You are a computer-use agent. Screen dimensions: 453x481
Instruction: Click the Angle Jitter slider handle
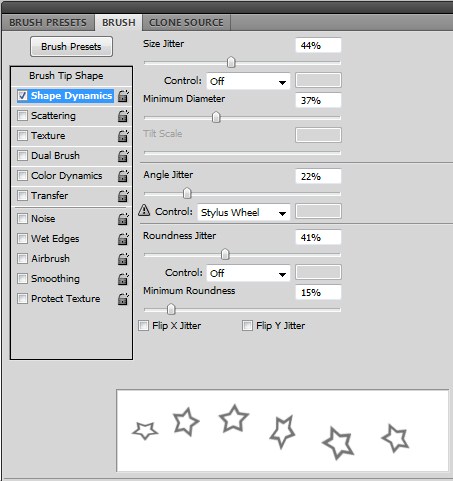coord(187,193)
